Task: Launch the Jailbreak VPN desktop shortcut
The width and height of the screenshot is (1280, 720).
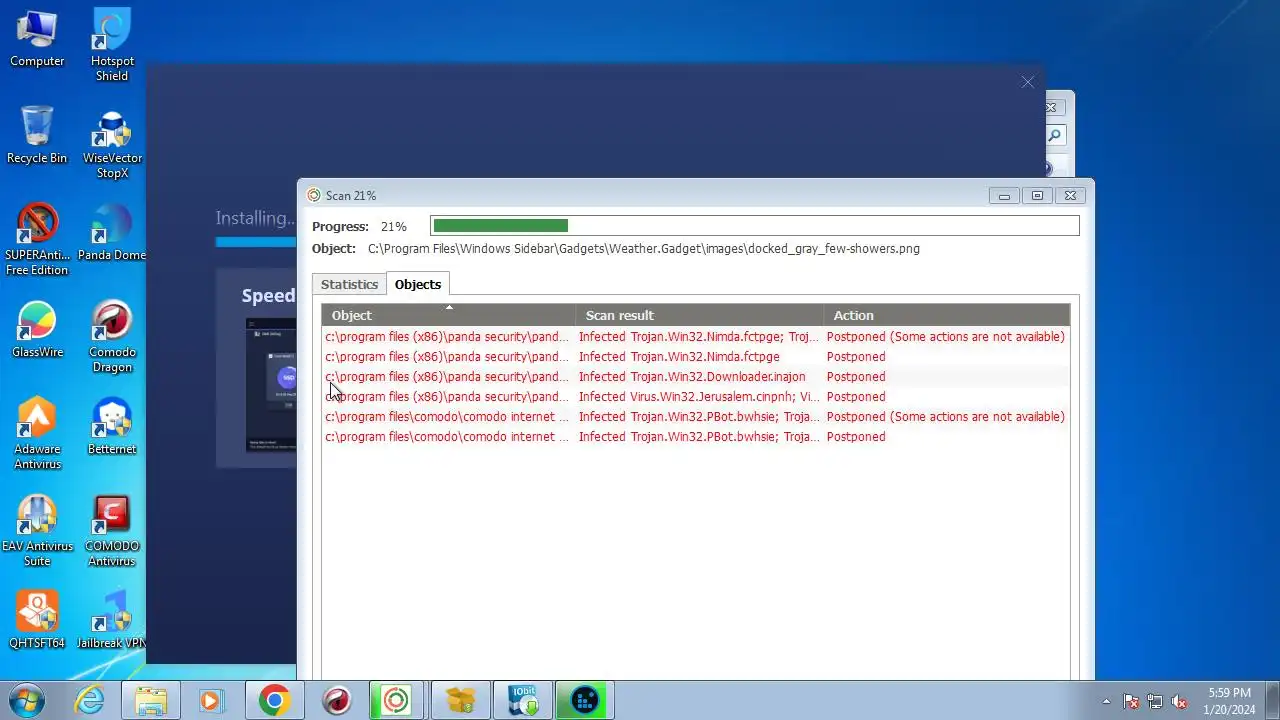Action: (112, 620)
